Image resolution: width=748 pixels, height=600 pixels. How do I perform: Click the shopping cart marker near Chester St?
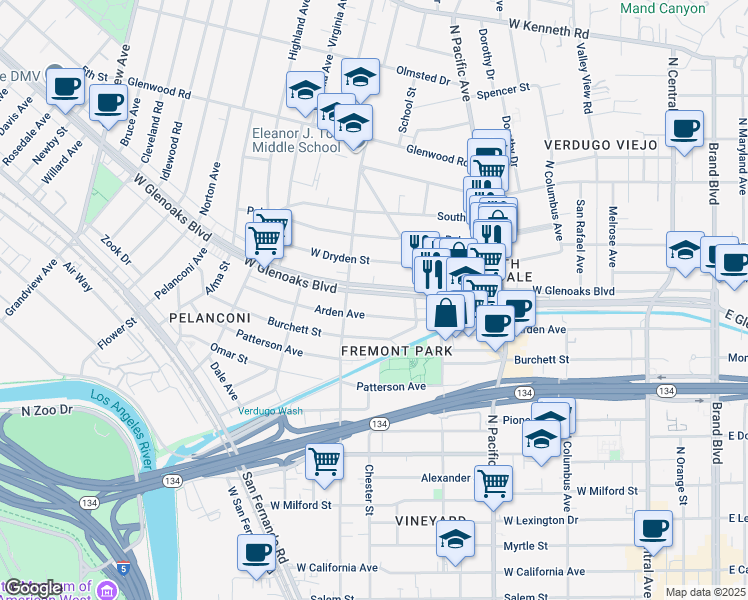coord(324,463)
